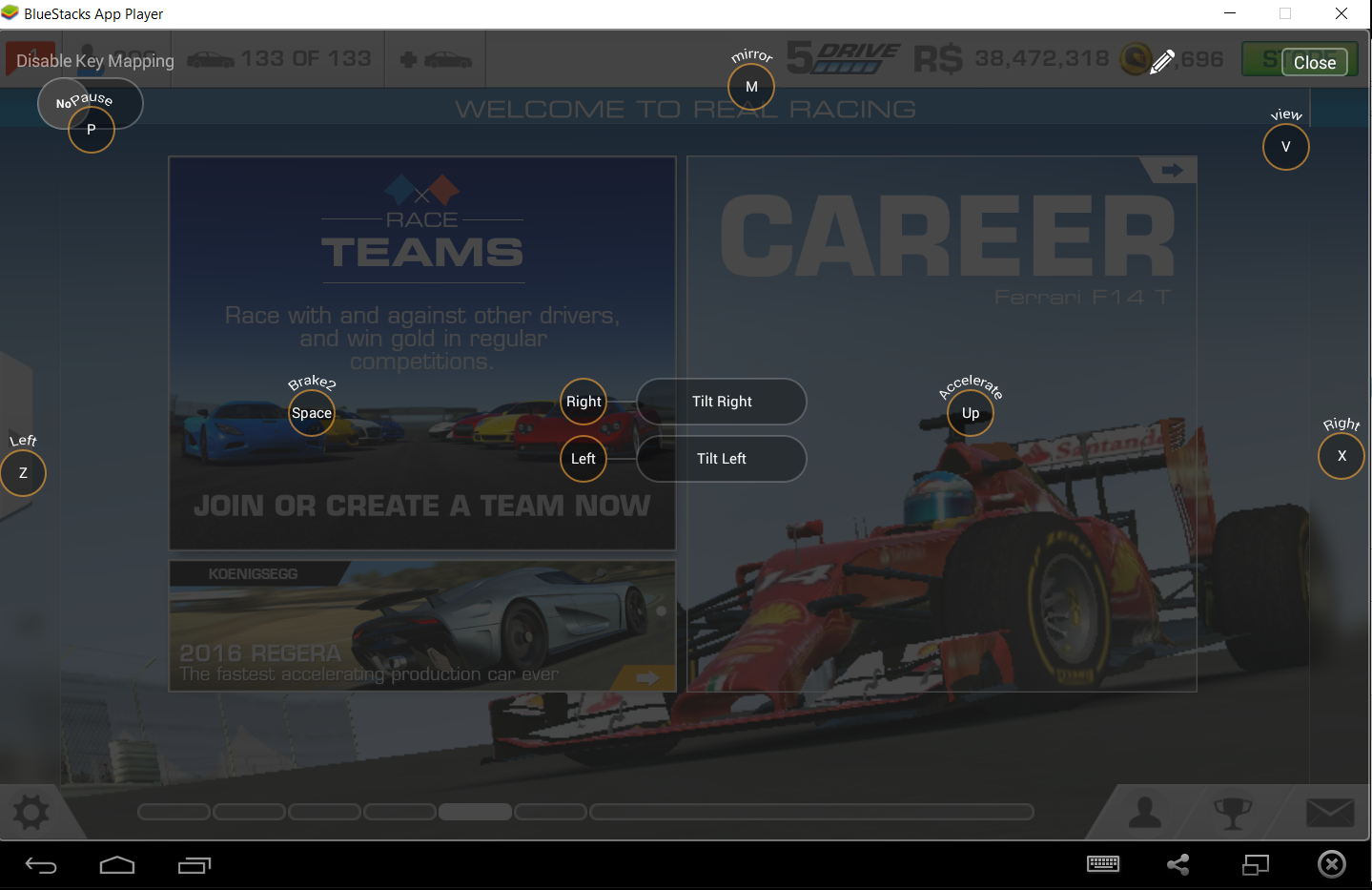1372x890 pixels.
Task: Close the key mapping overlay
Action: tap(1315, 63)
